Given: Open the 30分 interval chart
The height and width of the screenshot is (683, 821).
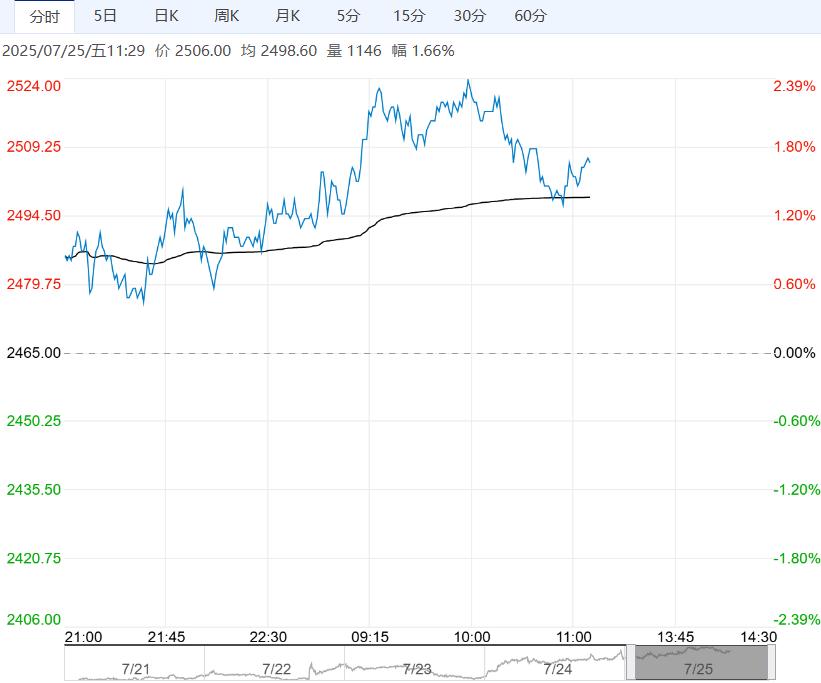Looking at the screenshot, I should (470, 16).
